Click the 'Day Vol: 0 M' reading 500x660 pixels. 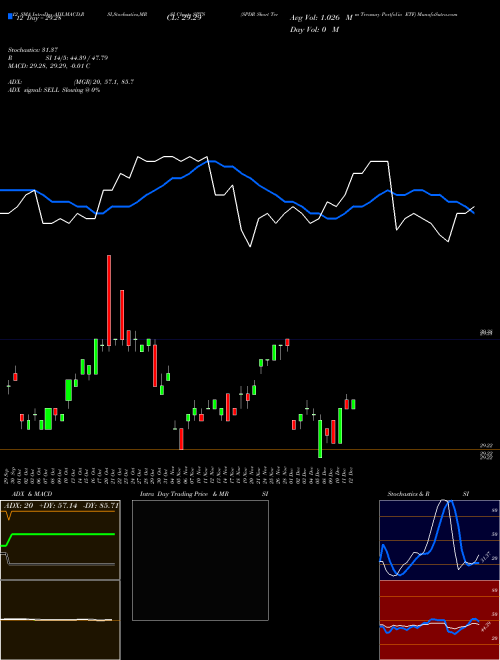pos(314,30)
